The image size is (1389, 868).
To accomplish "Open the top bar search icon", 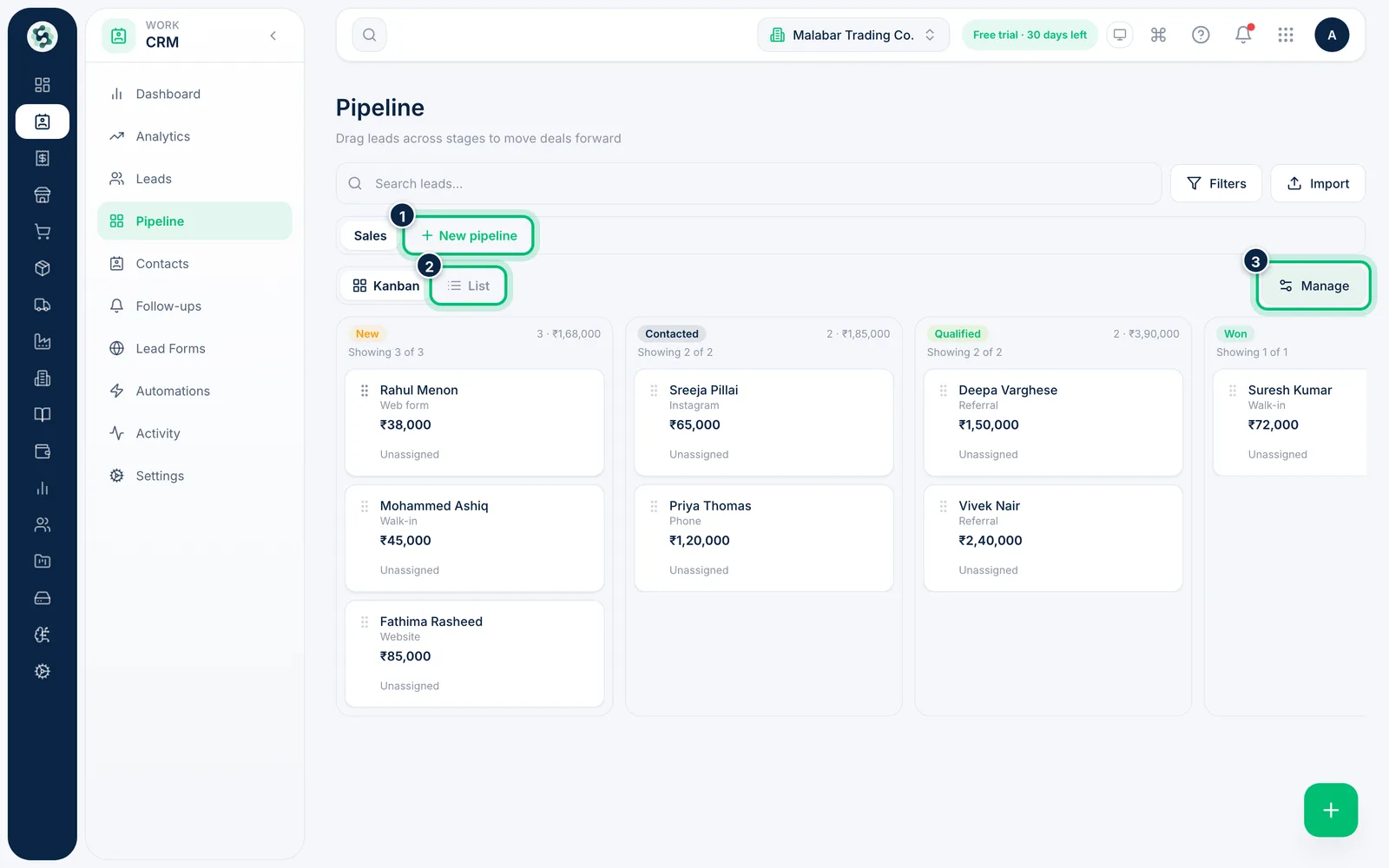I will point(369,35).
